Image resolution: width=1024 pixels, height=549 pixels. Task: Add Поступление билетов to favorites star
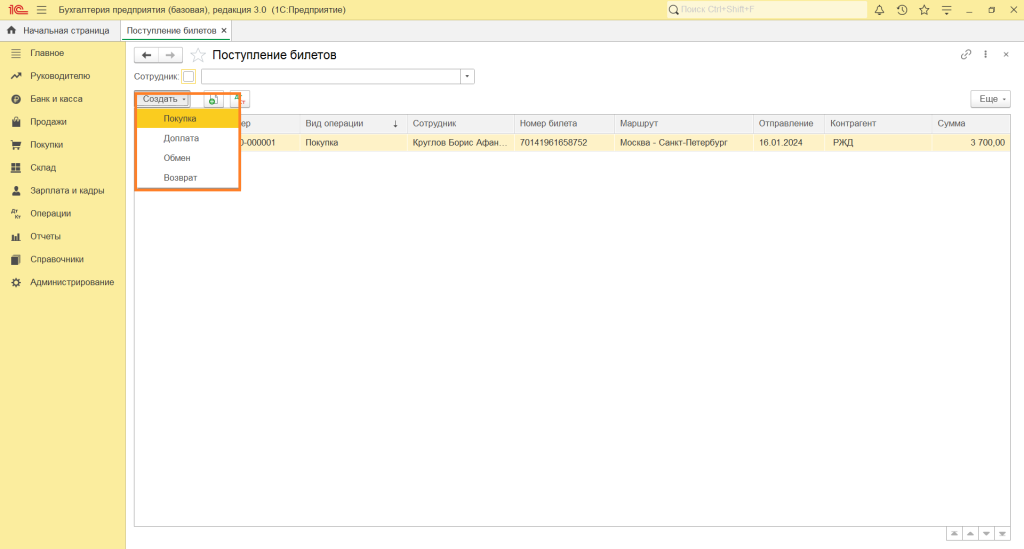coord(198,55)
